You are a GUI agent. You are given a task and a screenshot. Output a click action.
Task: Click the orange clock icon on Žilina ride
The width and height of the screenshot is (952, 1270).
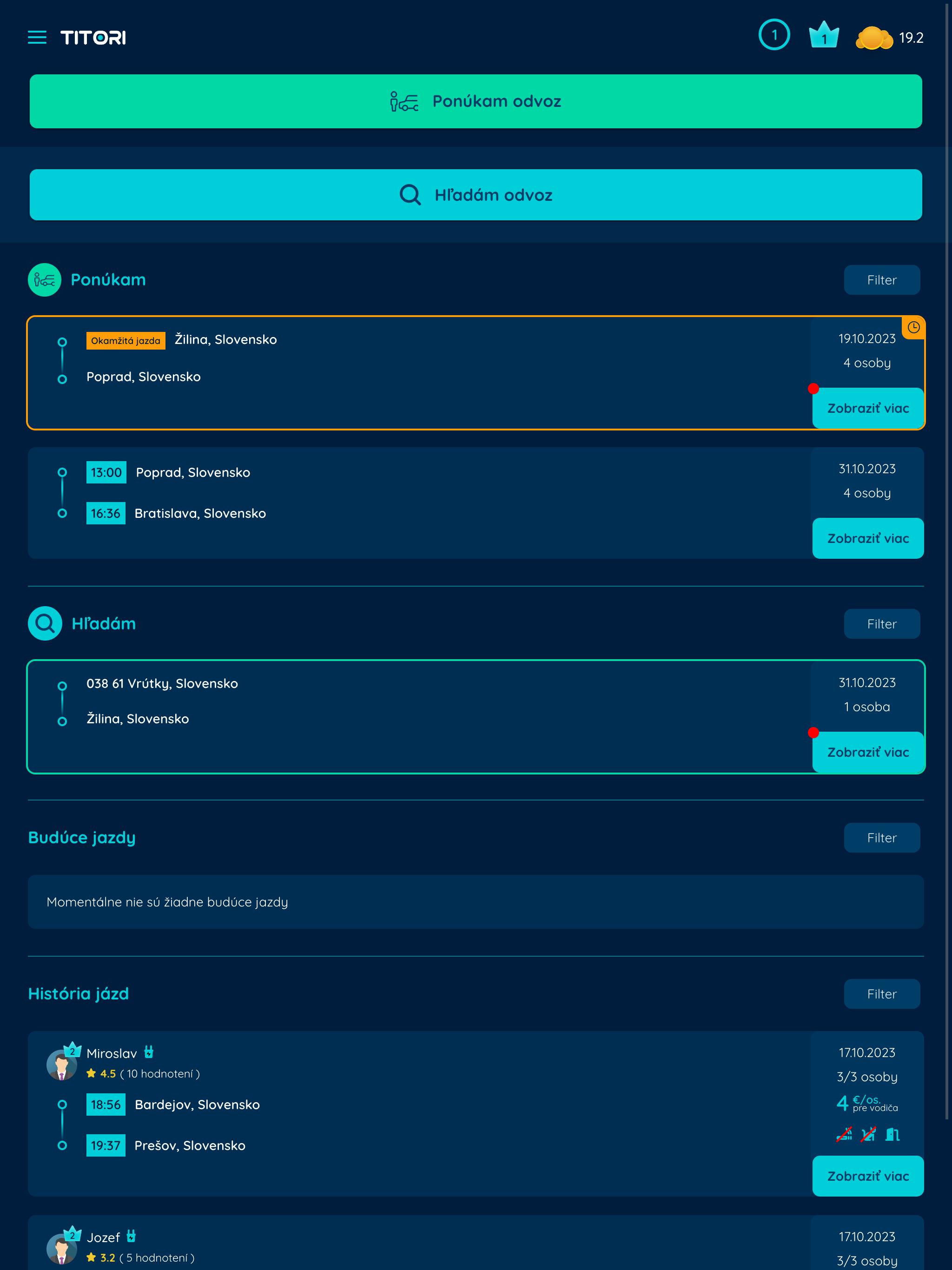(x=913, y=328)
